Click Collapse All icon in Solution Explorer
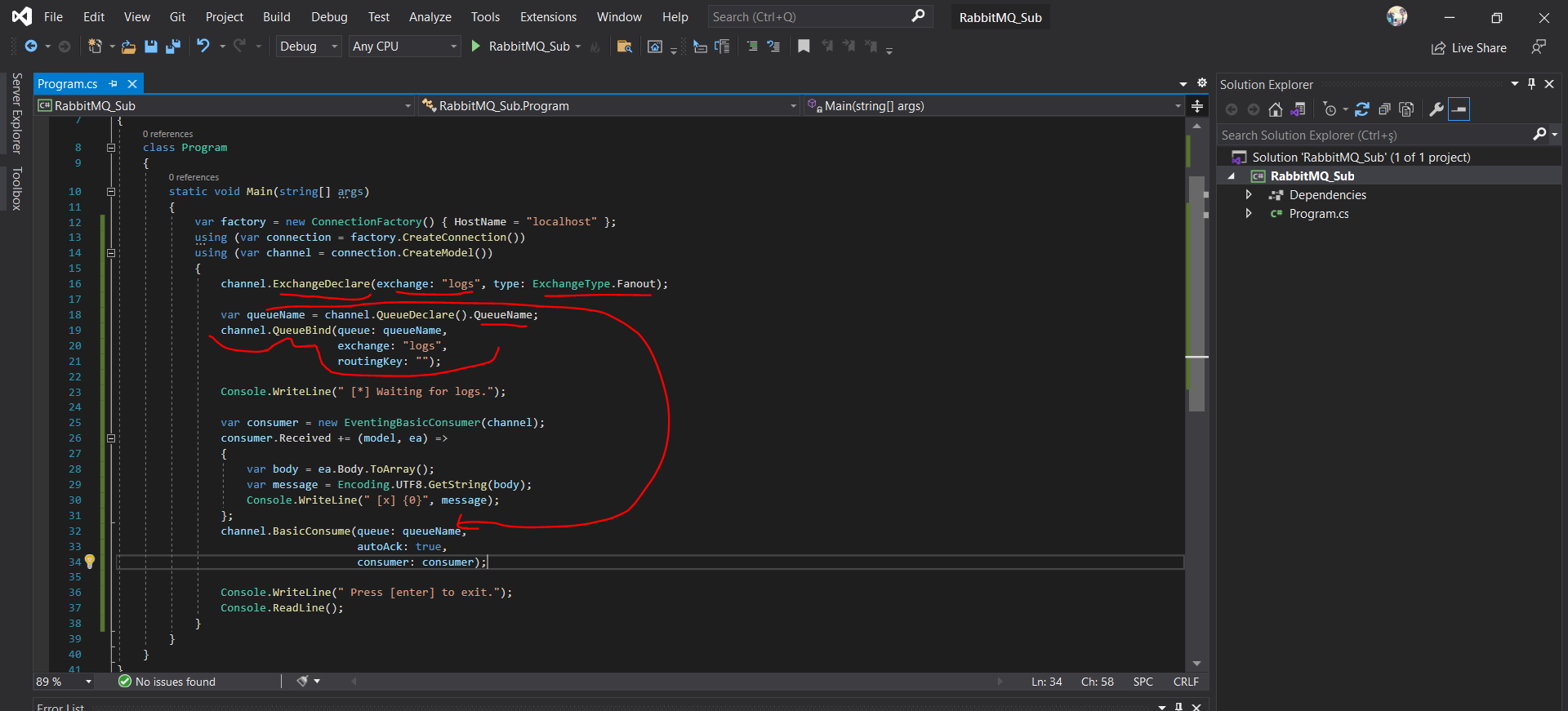The width and height of the screenshot is (1568, 711). point(1384,109)
